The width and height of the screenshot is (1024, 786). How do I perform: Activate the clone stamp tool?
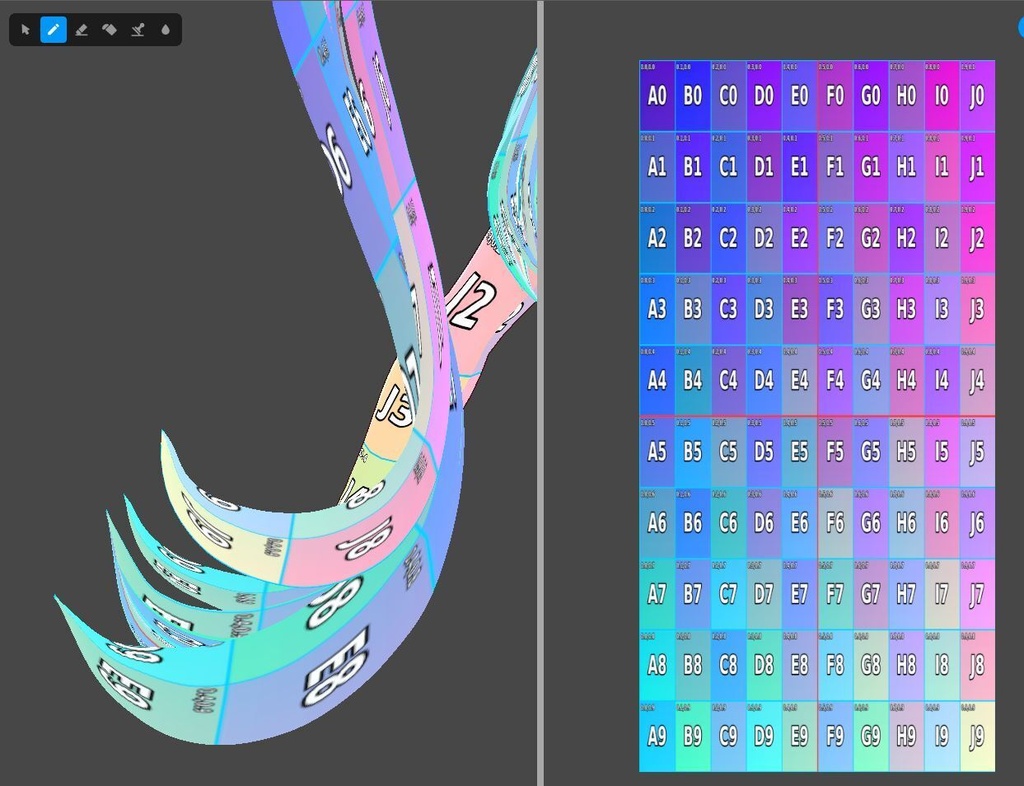click(138, 30)
